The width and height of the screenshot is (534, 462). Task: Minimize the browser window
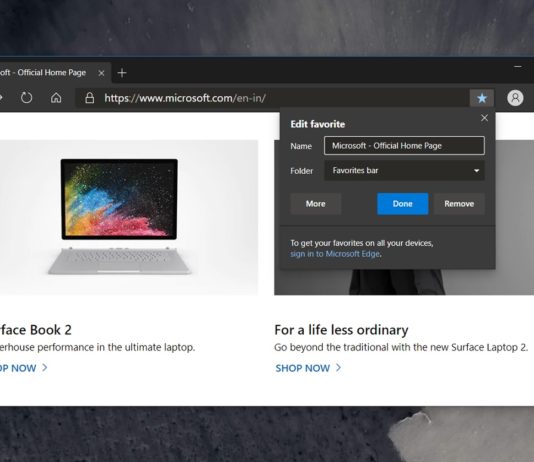[x=518, y=67]
